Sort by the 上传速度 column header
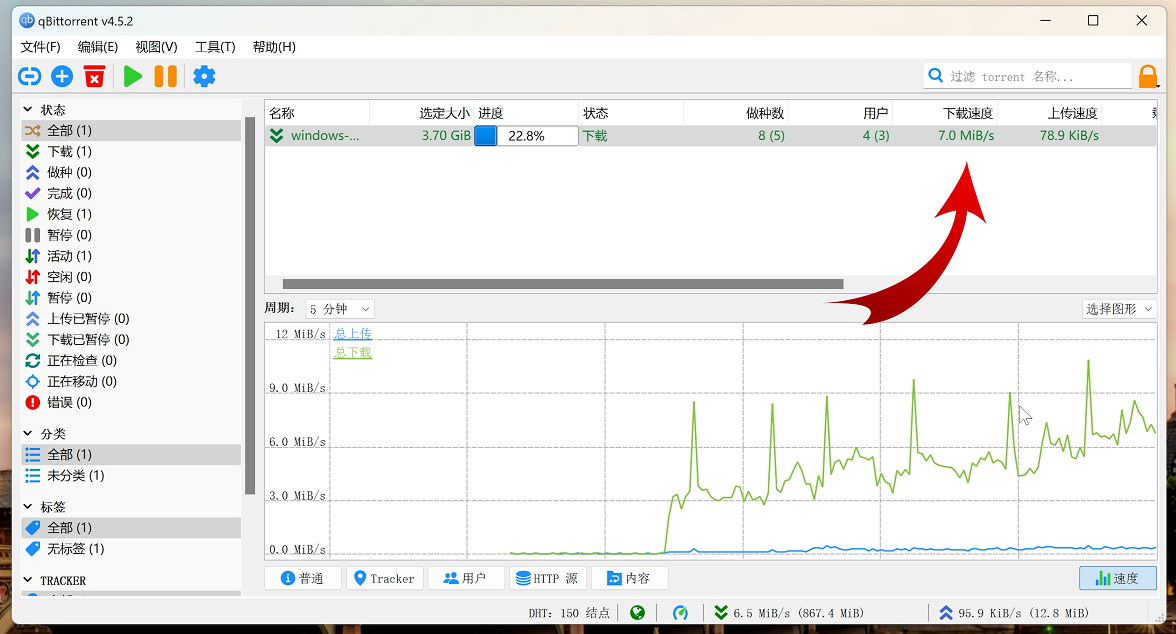The height and width of the screenshot is (634, 1176). (1049, 113)
